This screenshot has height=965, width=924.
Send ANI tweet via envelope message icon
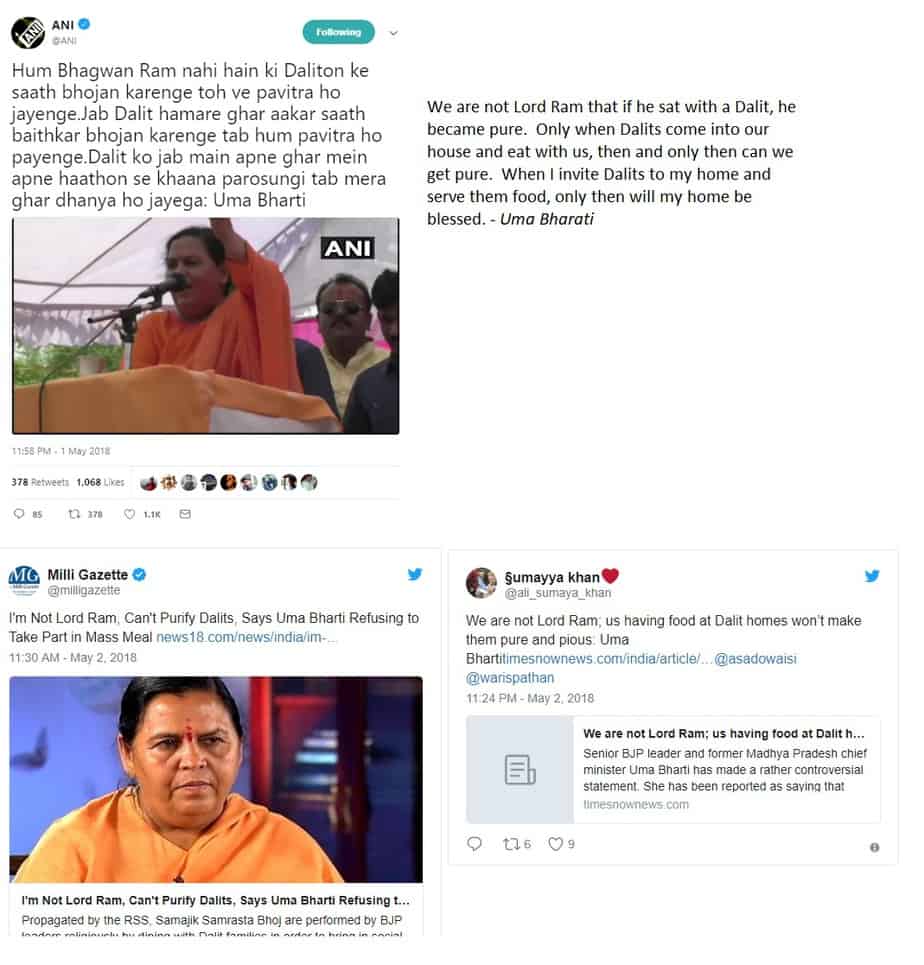pos(185,514)
